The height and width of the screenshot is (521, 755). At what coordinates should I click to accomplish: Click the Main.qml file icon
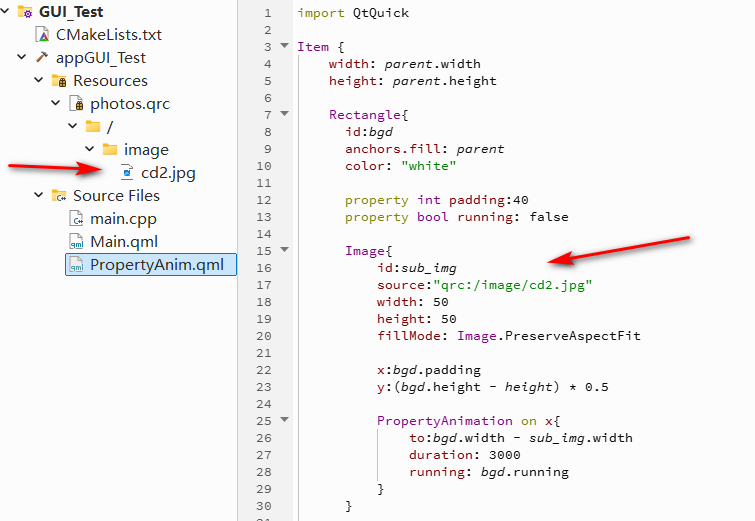(77, 241)
